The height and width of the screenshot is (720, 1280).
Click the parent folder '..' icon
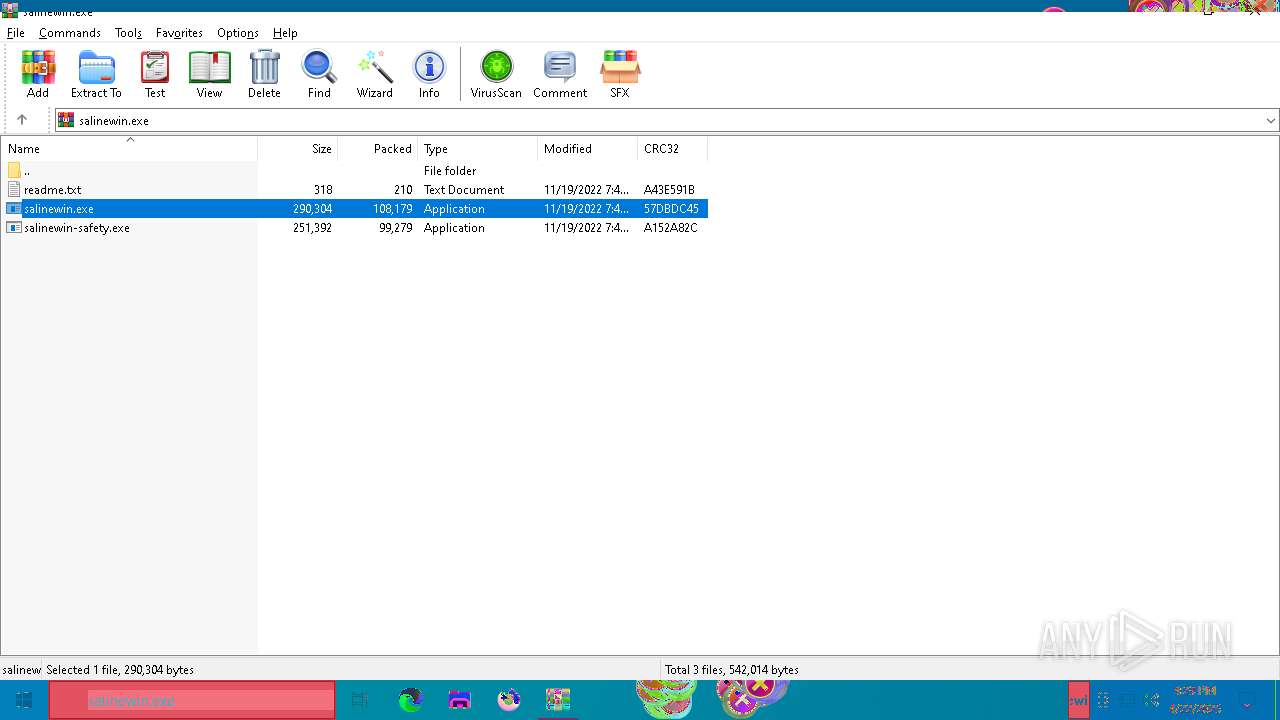coord(14,170)
